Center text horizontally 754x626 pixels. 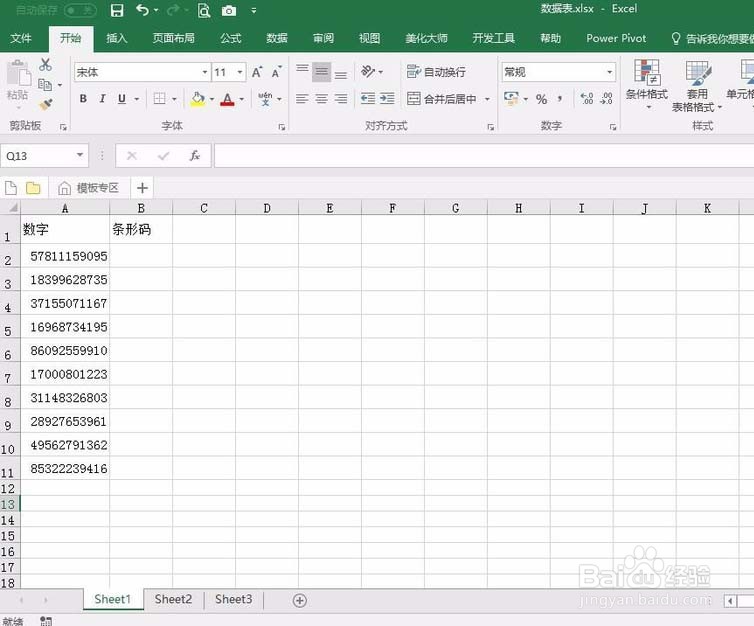[x=321, y=99]
